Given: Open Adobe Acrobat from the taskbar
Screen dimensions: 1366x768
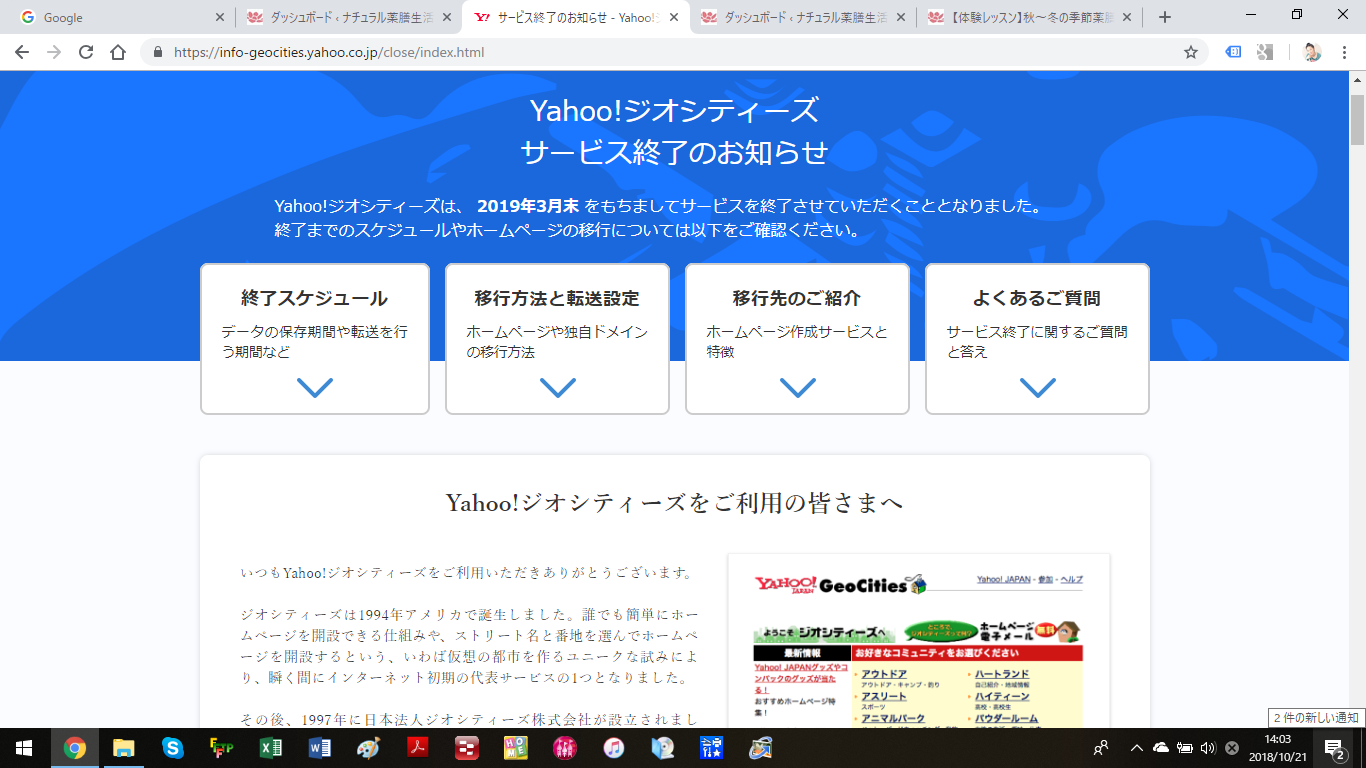Looking at the screenshot, I should click(417, 748).
